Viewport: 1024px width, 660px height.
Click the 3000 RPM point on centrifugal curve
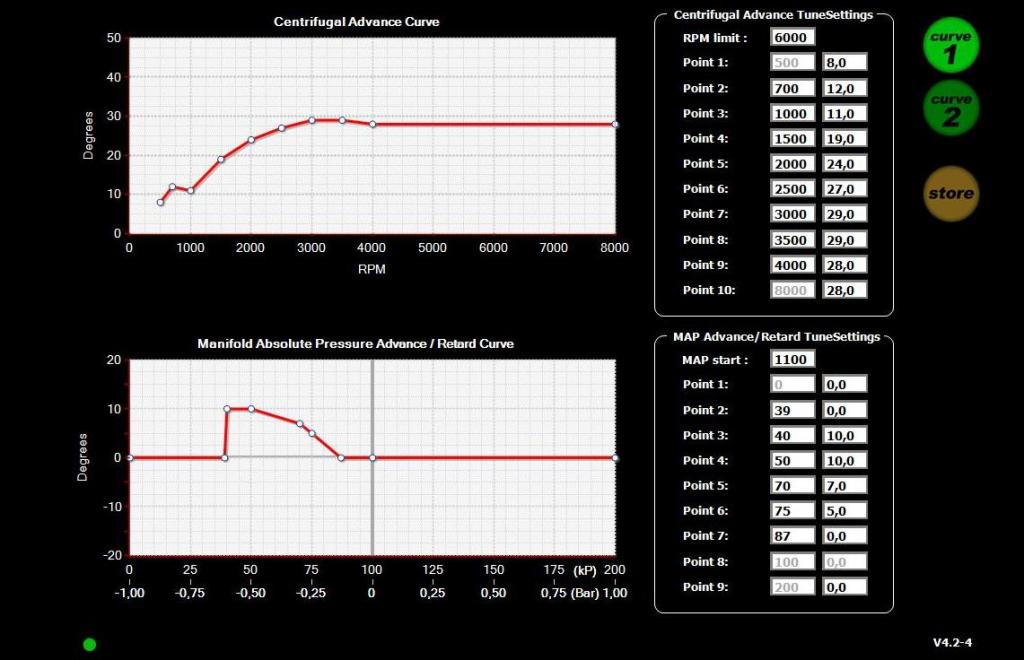point(312,120)
